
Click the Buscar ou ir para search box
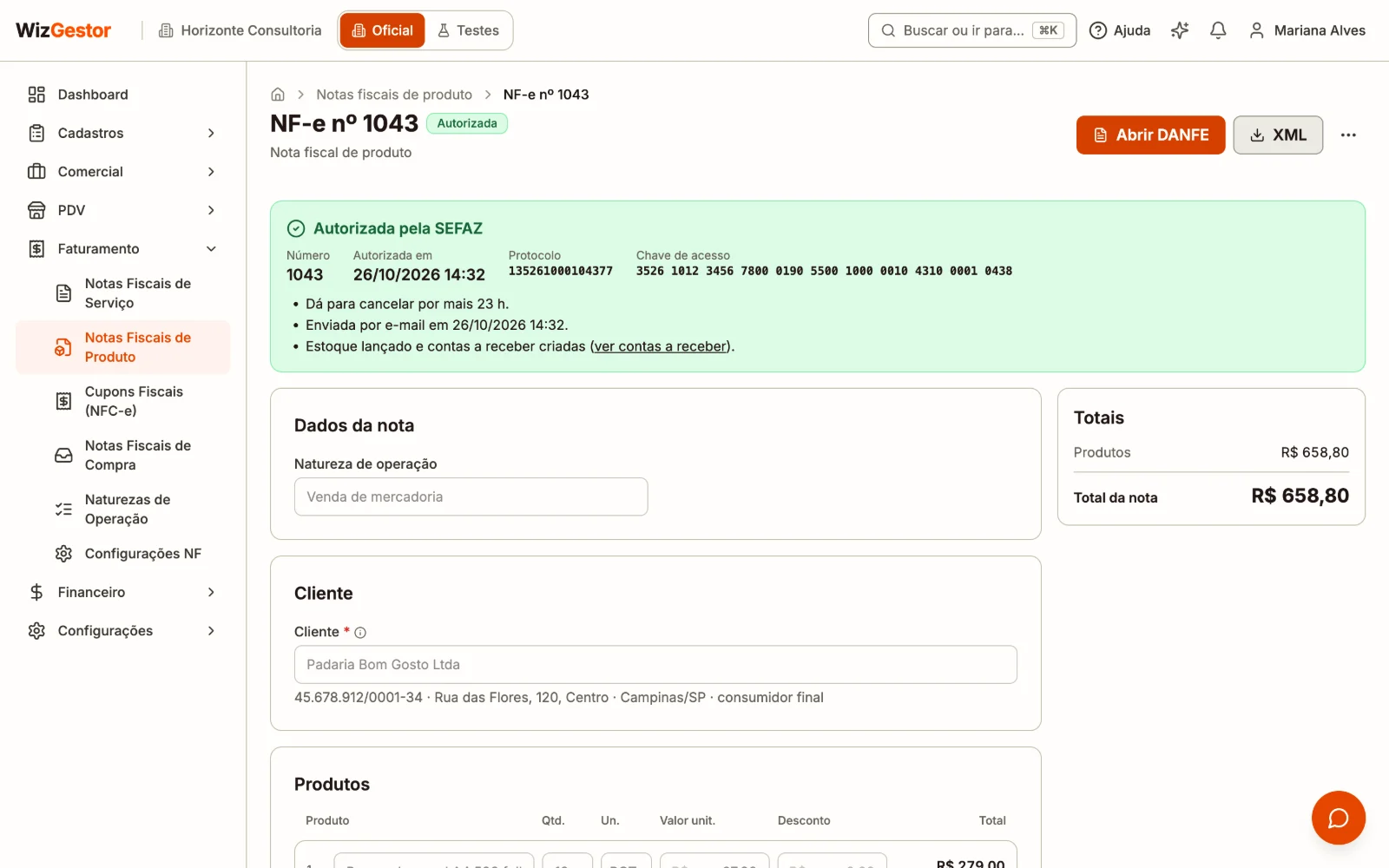pos(972,30)
